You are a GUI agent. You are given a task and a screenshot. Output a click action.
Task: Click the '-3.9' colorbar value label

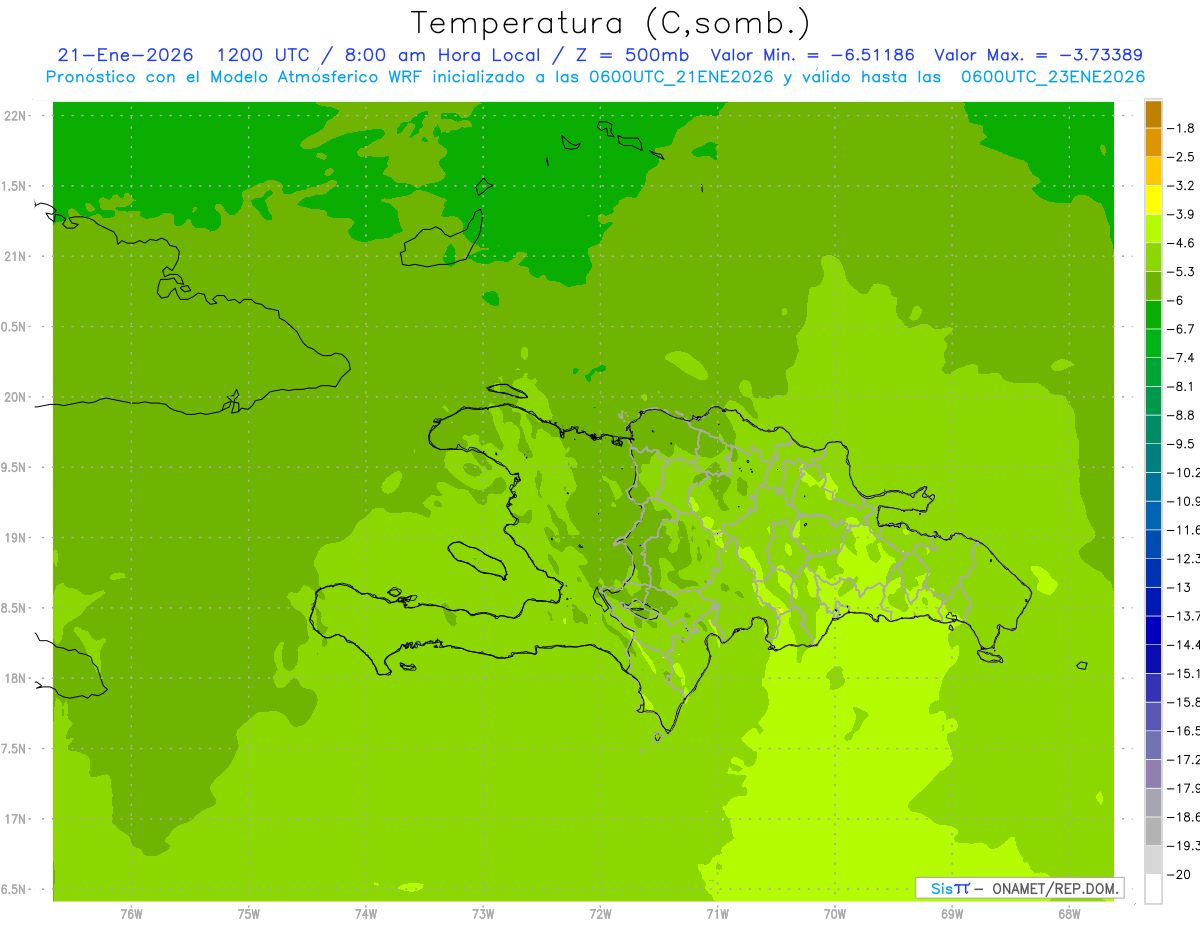click(x=1181, y=214)
